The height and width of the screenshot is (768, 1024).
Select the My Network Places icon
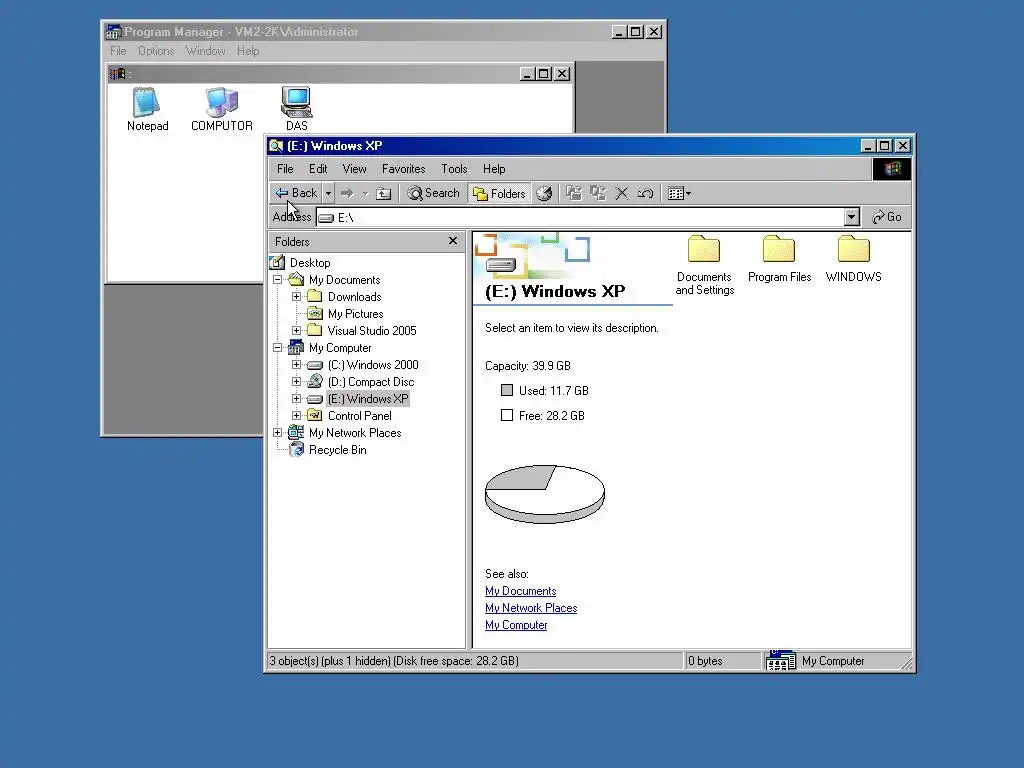296,432
